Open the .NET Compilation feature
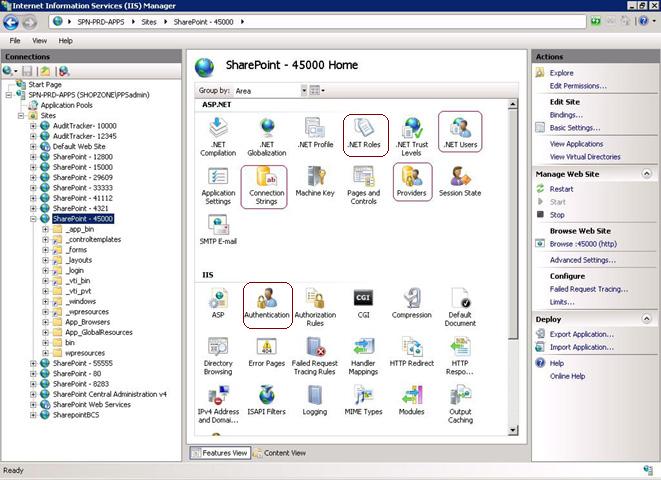 point(218,137)
